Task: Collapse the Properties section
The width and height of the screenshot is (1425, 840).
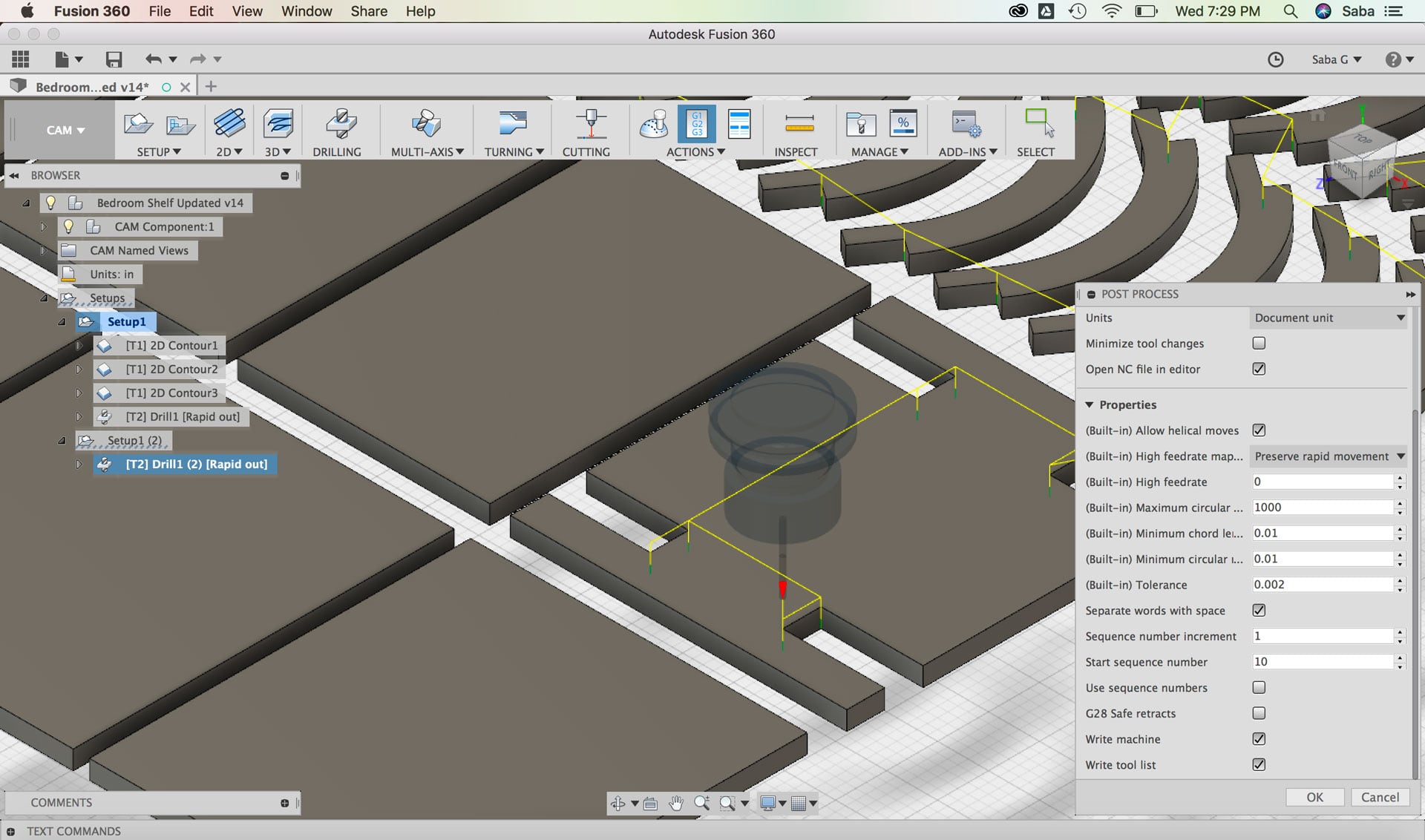Action: click(1090, 404)
